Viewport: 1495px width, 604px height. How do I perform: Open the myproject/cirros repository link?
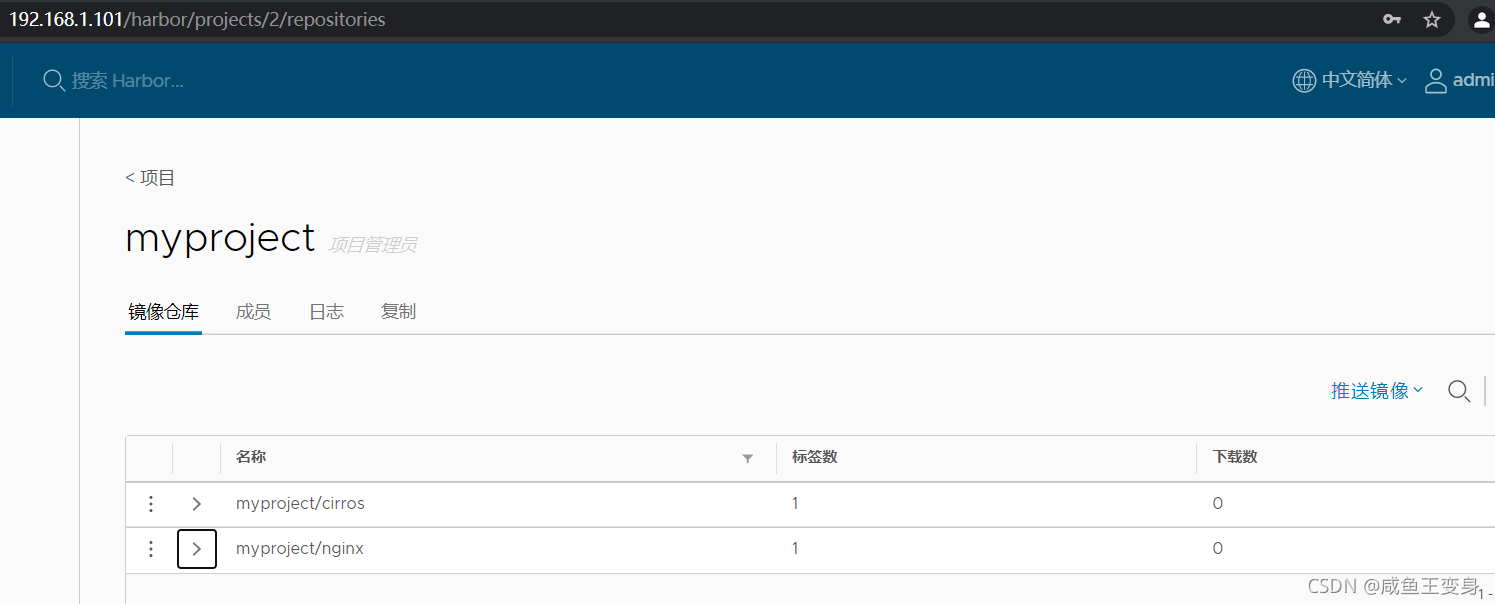pyautogui.click(x=300, y=504)
